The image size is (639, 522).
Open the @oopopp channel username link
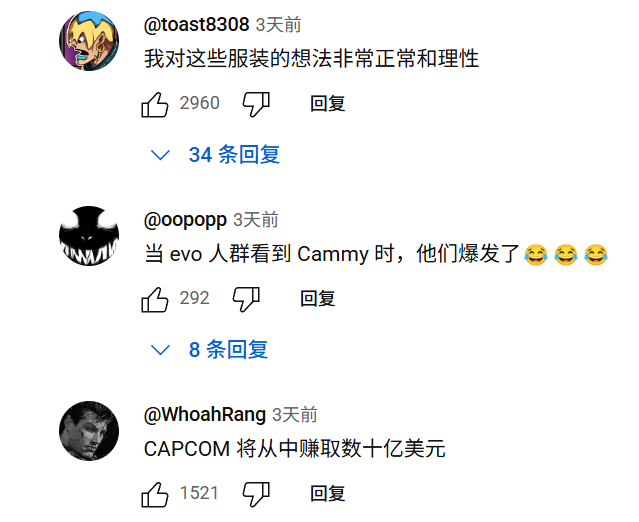[185, 220]
